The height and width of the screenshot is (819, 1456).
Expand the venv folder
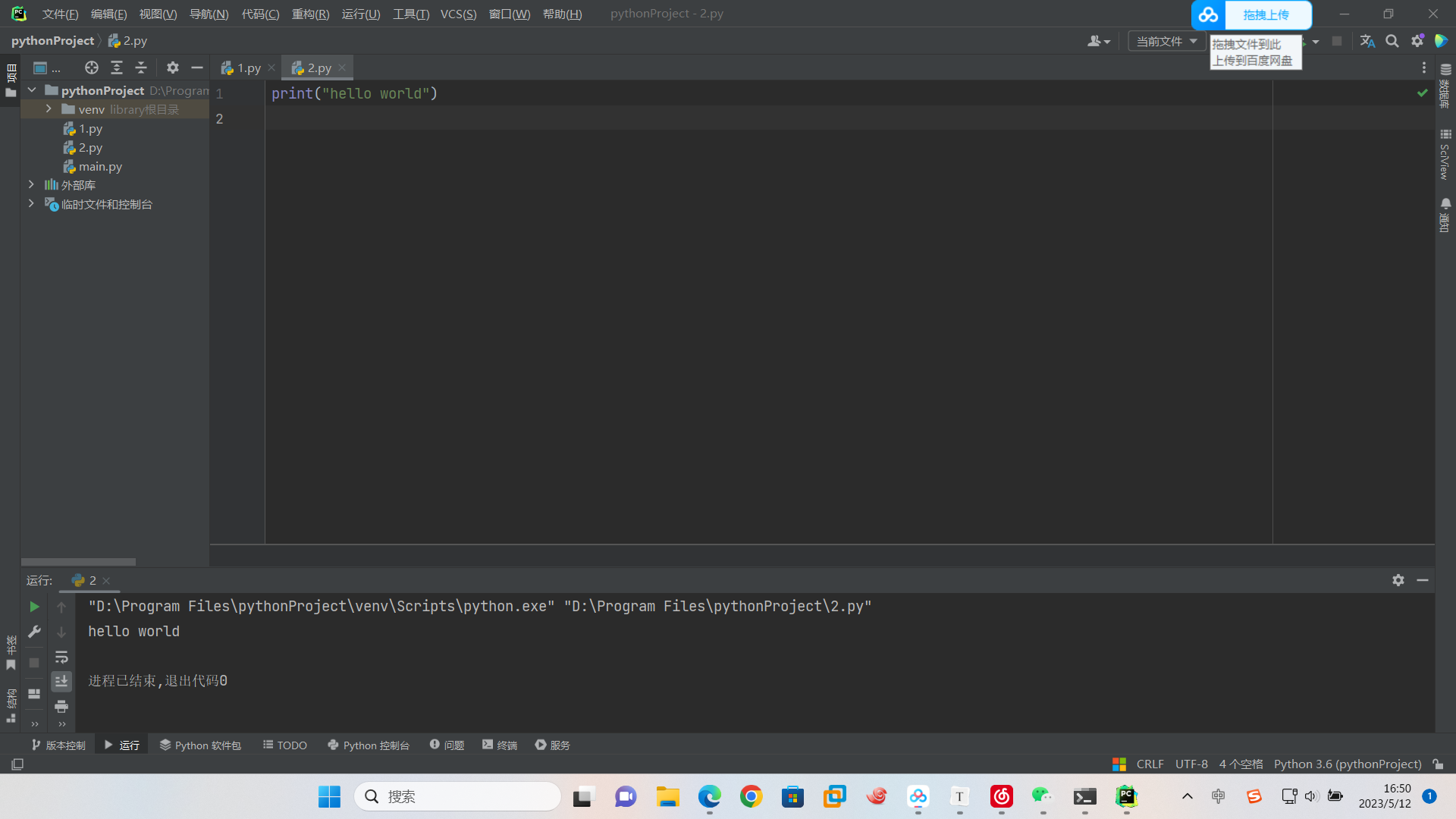(x=49, y=109)
